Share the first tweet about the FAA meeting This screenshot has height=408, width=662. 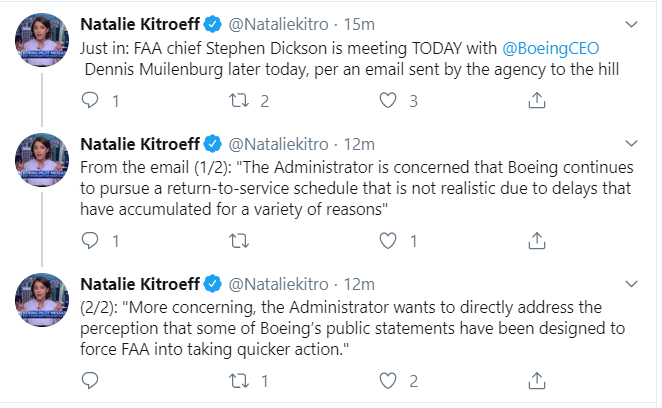pyautogui.click(x=537, y=101)
